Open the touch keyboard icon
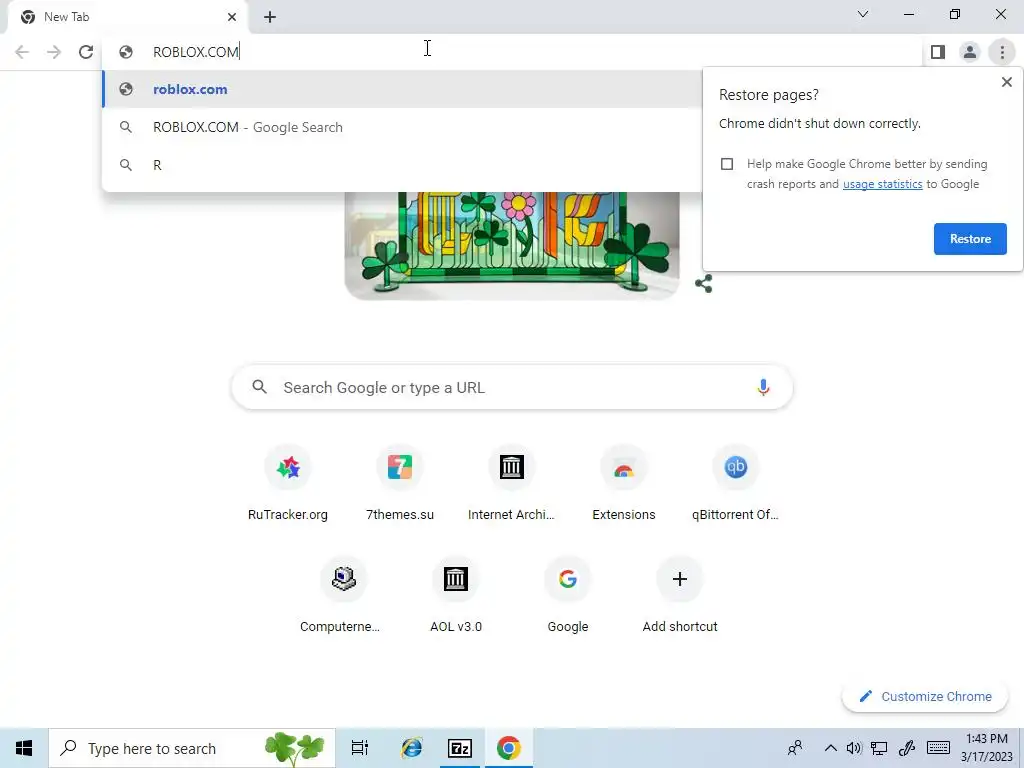Screen dimensions: 1024x768 (x=938, y=747)
